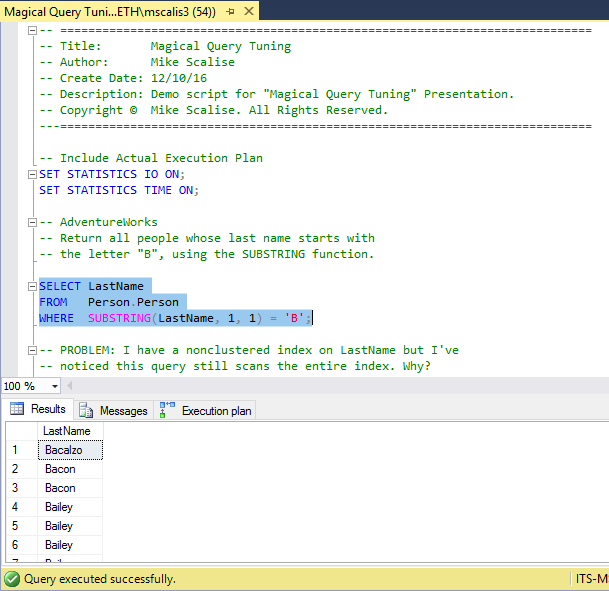Click the WHERE keyword
This screenshot has width=609, height=591.
tap(56, 318)
